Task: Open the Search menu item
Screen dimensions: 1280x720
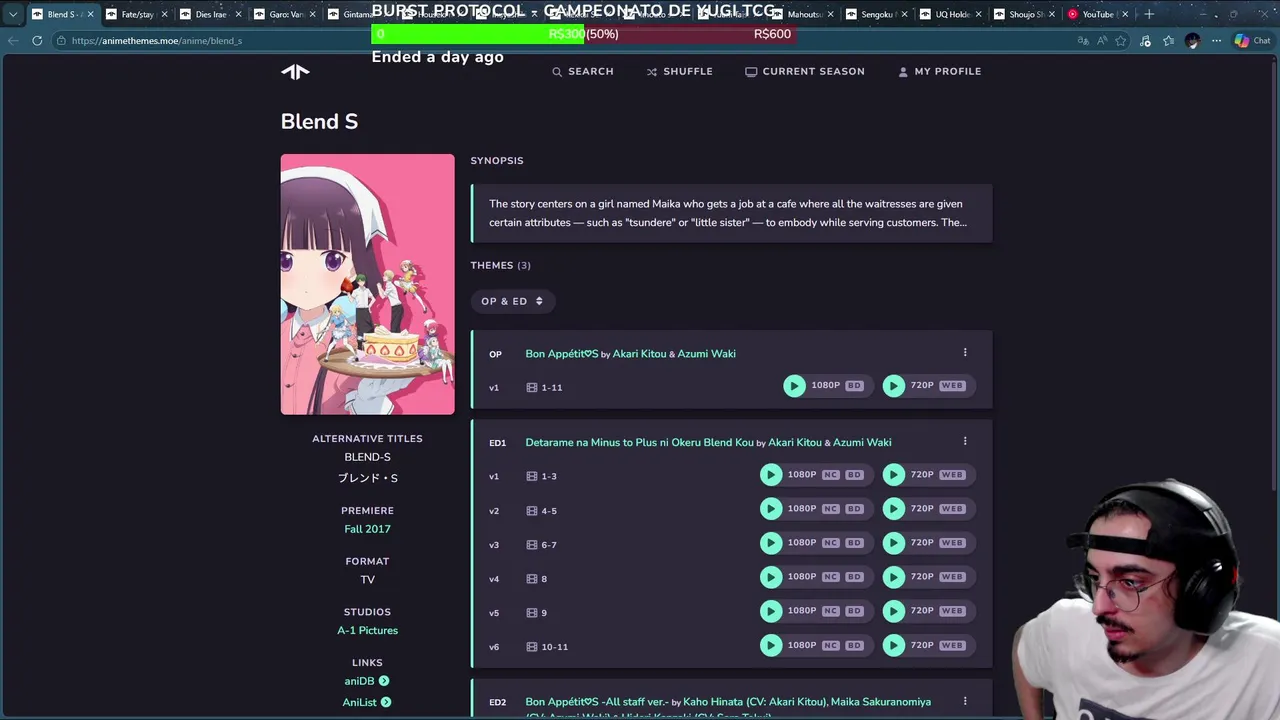Action: coord(583,72)
